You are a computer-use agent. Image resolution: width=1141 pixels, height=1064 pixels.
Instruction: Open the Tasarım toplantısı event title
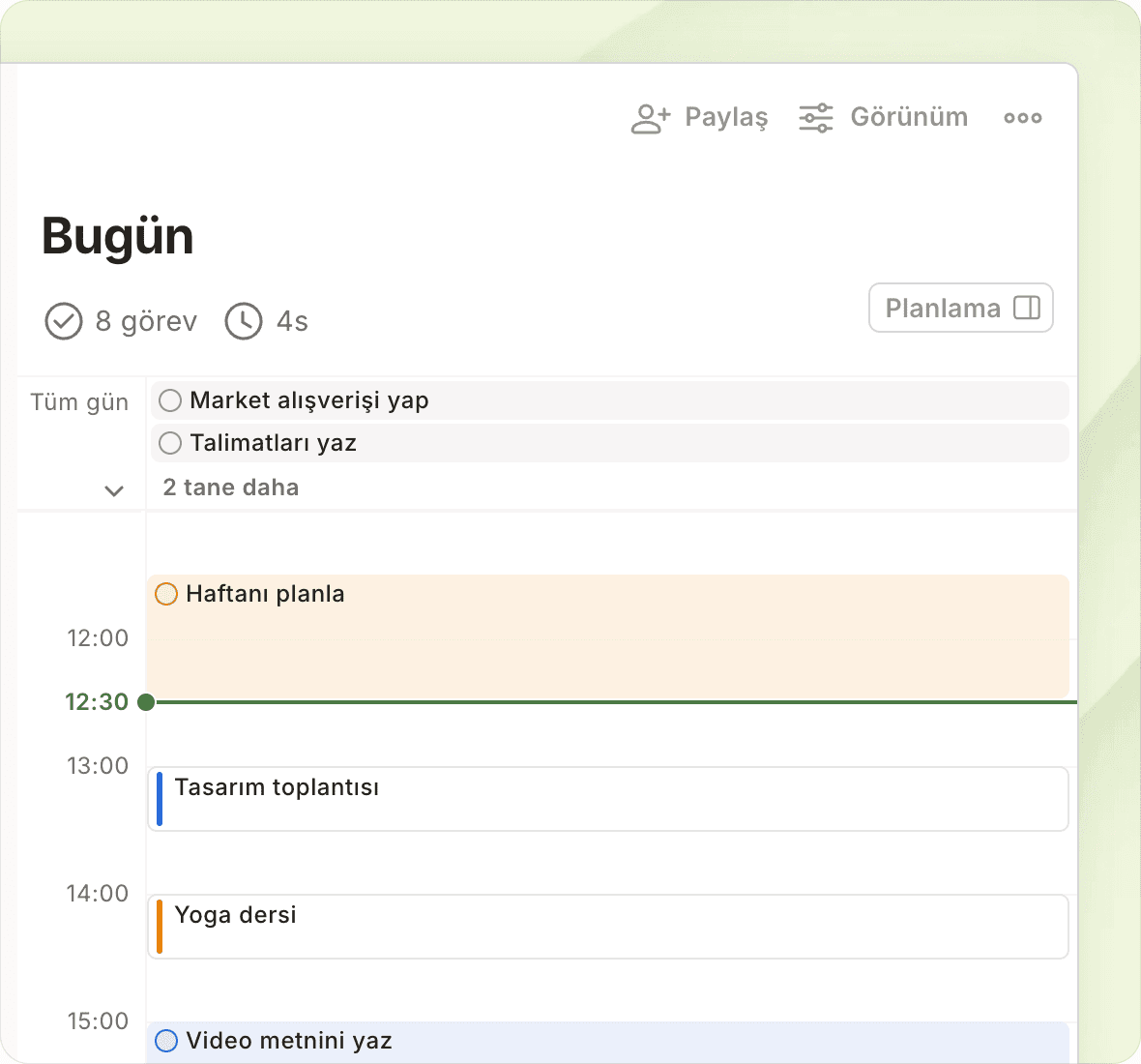(277, 787)
